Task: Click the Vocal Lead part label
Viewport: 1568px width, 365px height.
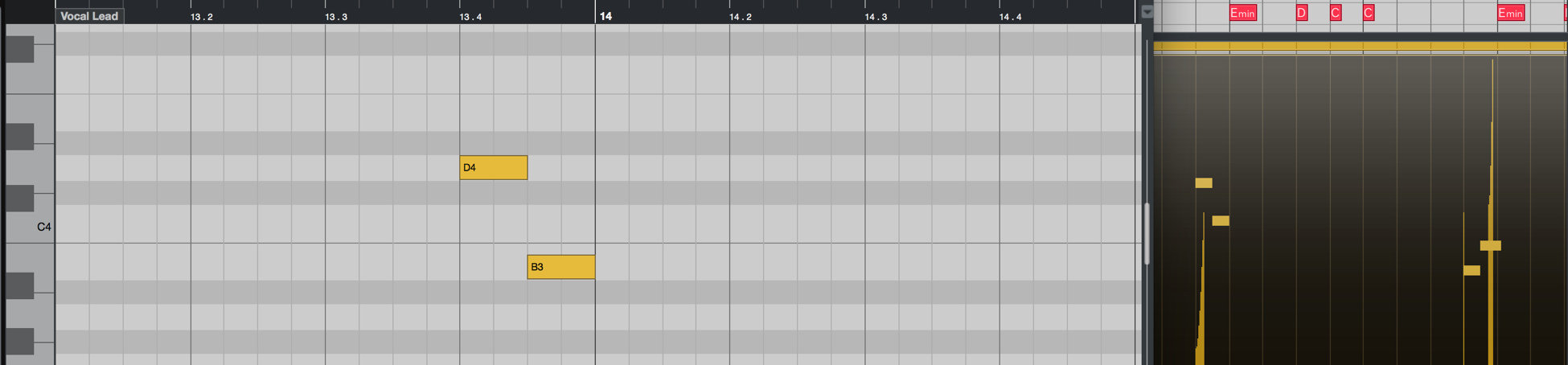Action: click(89, 16)
